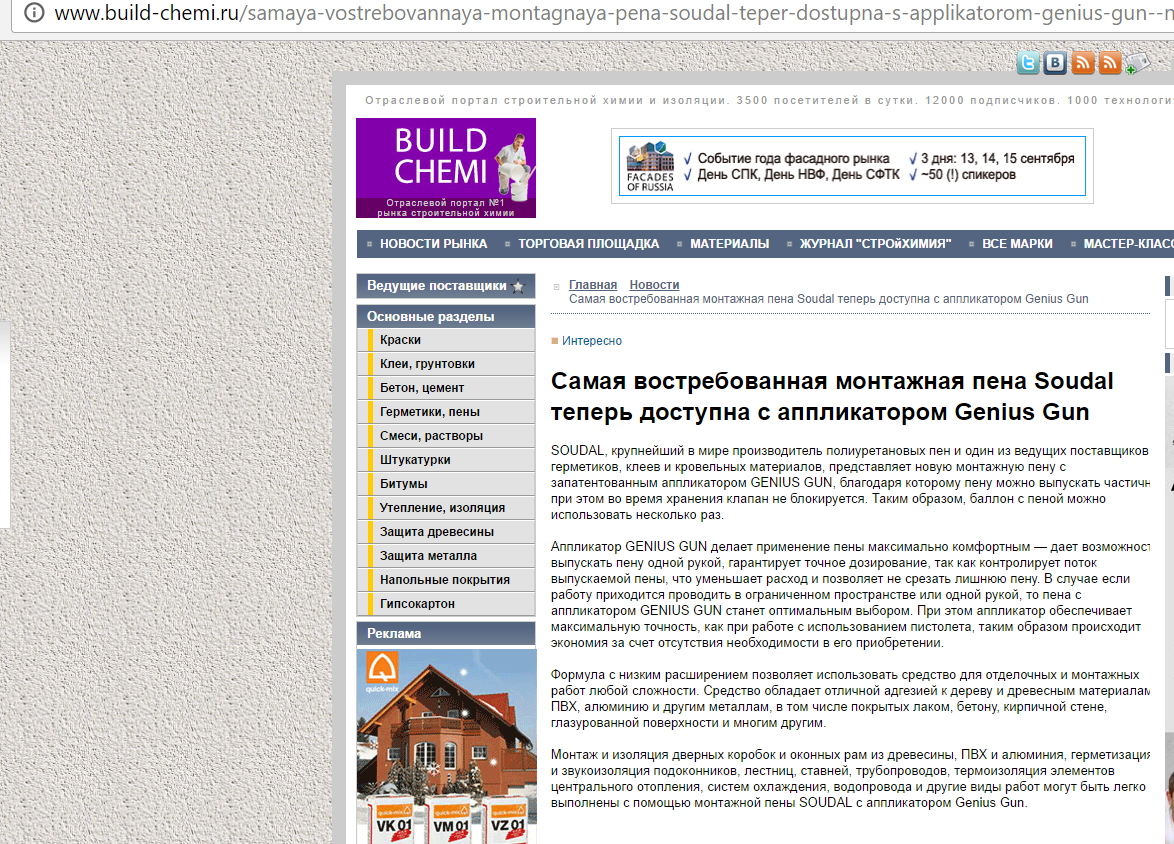Click the Основные разделы sidebar header
Screen dimensions: 1174x844
(x=446, y=317)
